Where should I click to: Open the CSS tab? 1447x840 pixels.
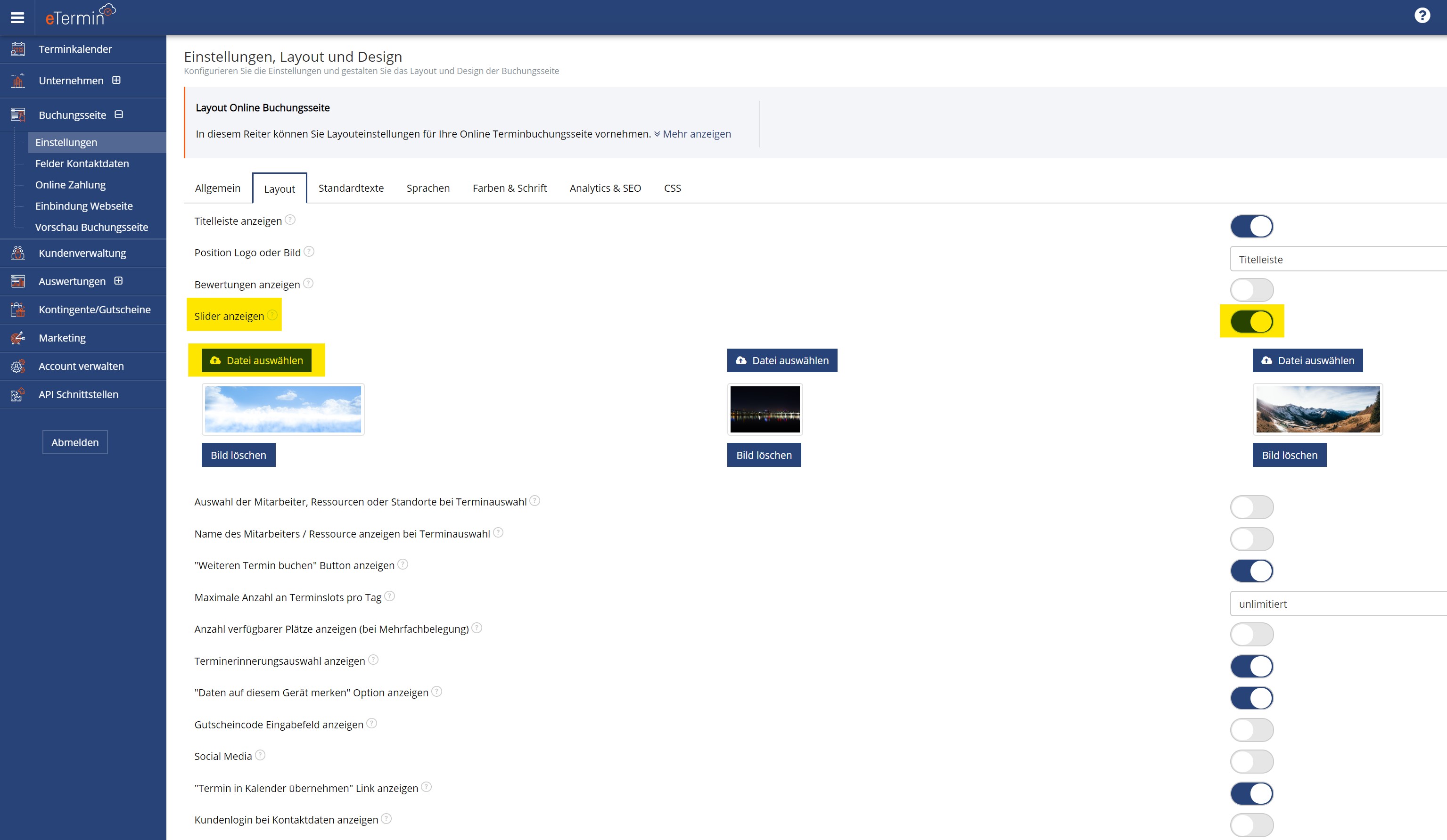click(x=673, y=188)
